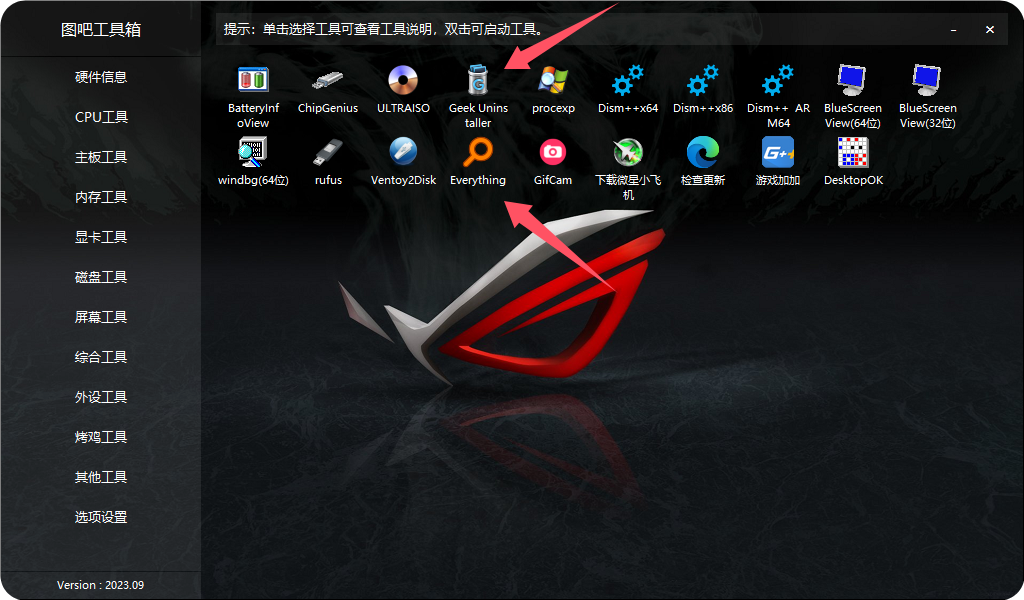The image size is (1024, 600).
Task: Click the Ventoy2Disk icon
Action: (403, 152)
